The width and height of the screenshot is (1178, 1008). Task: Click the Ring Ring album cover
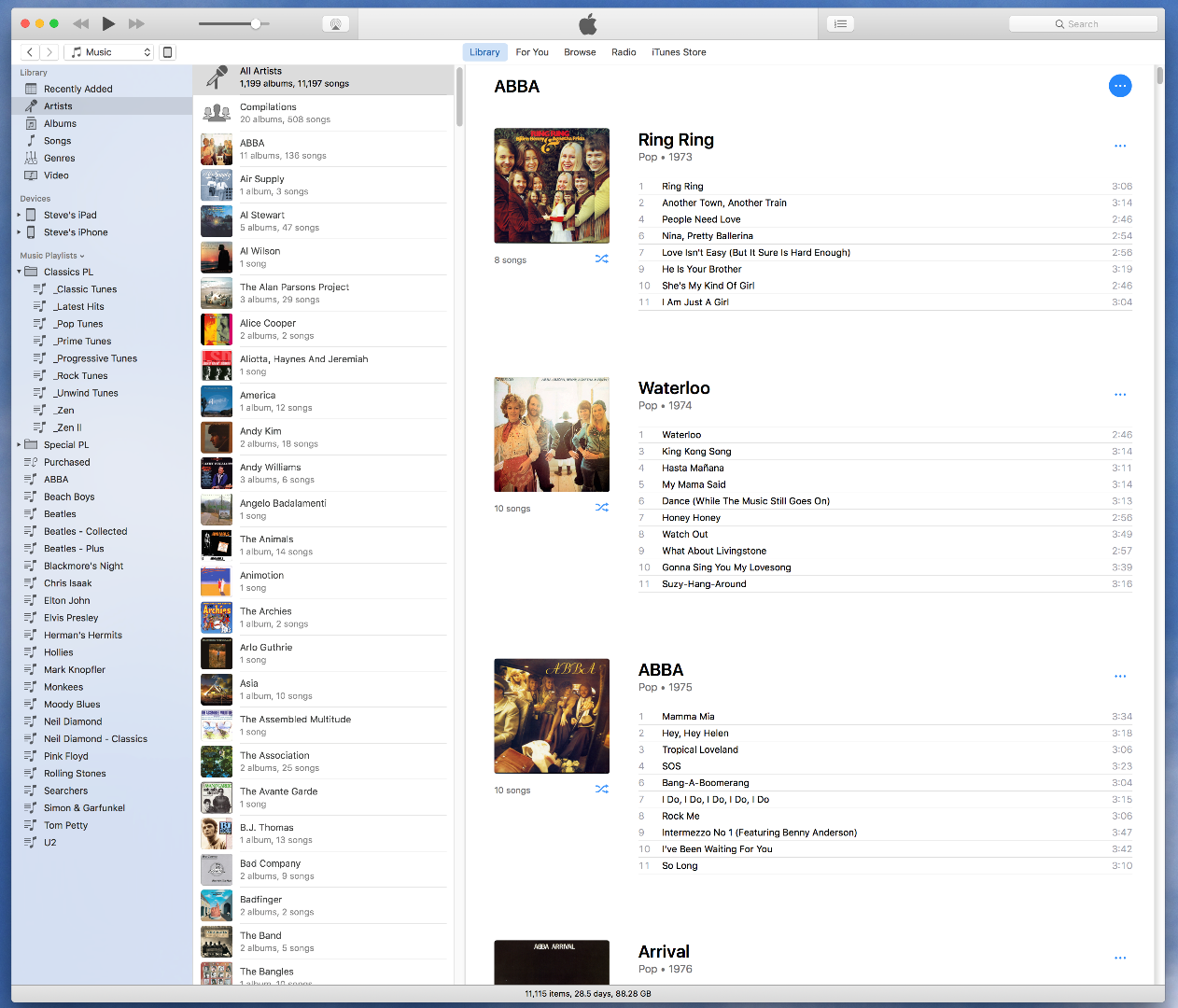(552, 186)
